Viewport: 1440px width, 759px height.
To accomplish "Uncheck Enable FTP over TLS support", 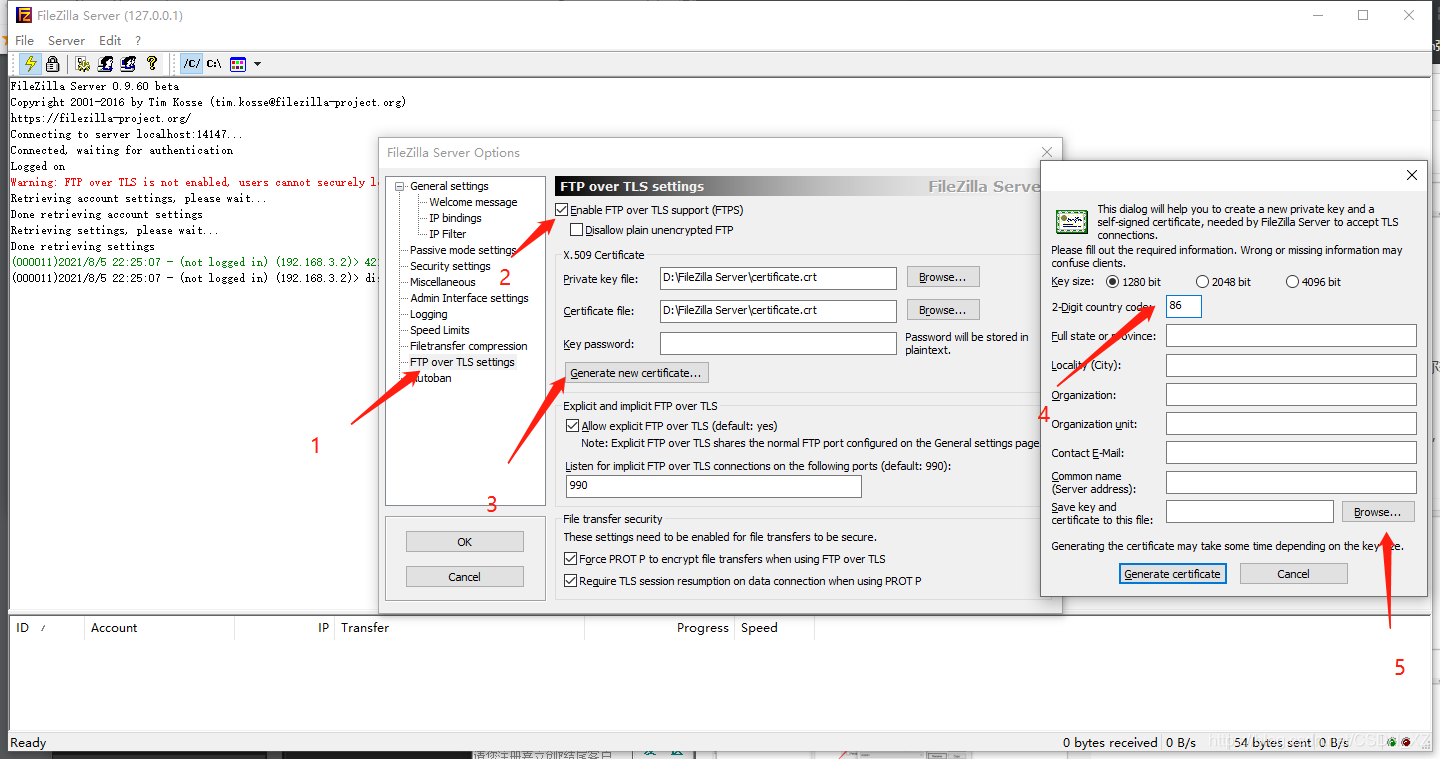I will (563, 210).
